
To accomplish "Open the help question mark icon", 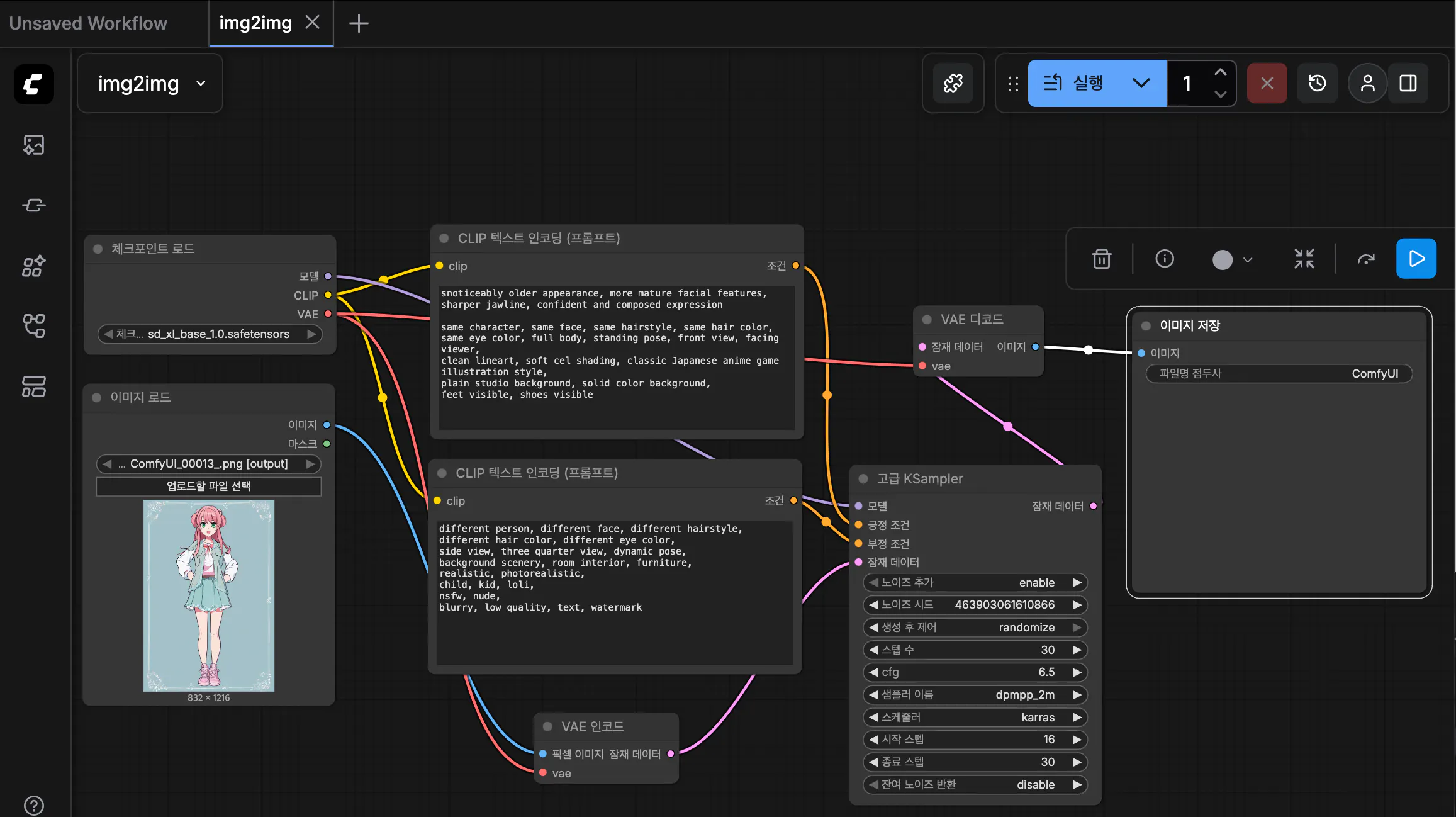I will [x=34, y=805].
